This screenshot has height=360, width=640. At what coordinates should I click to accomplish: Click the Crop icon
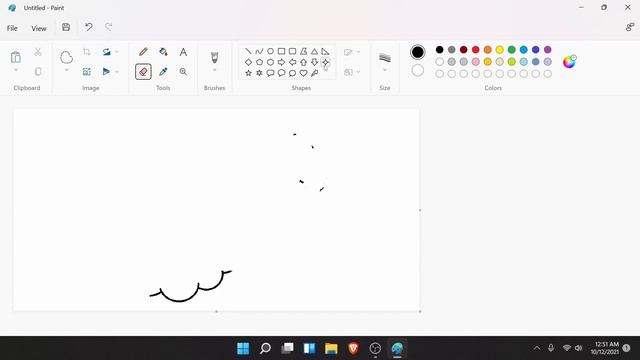coord(87,52)
